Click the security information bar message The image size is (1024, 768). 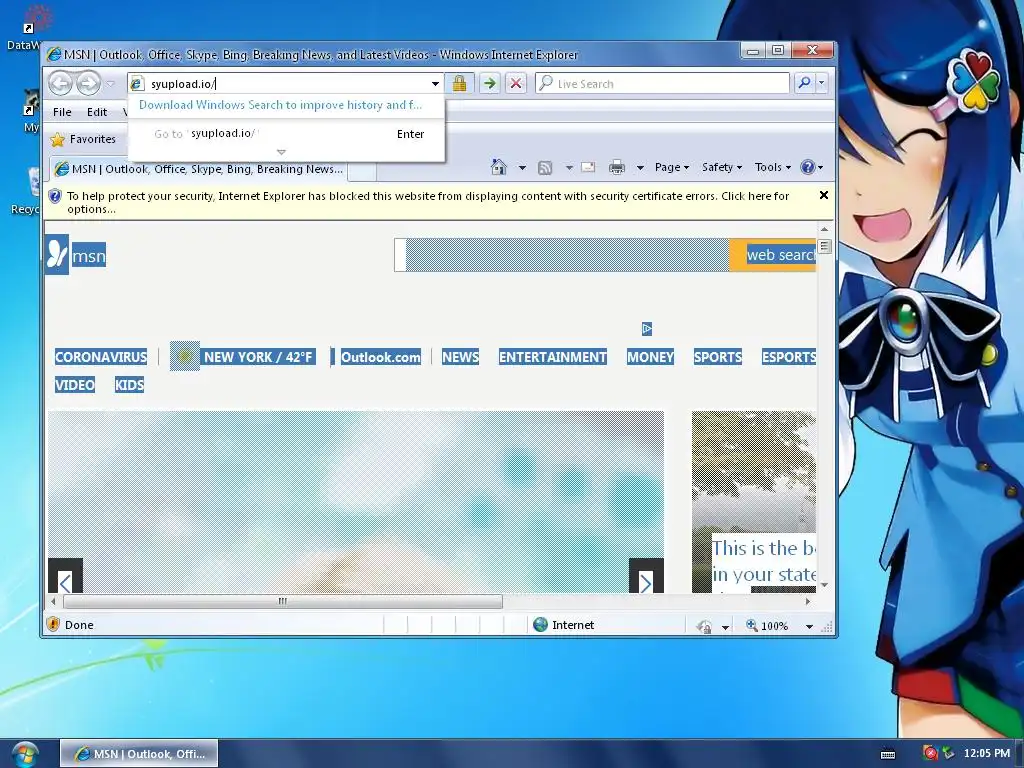point(428,202)
